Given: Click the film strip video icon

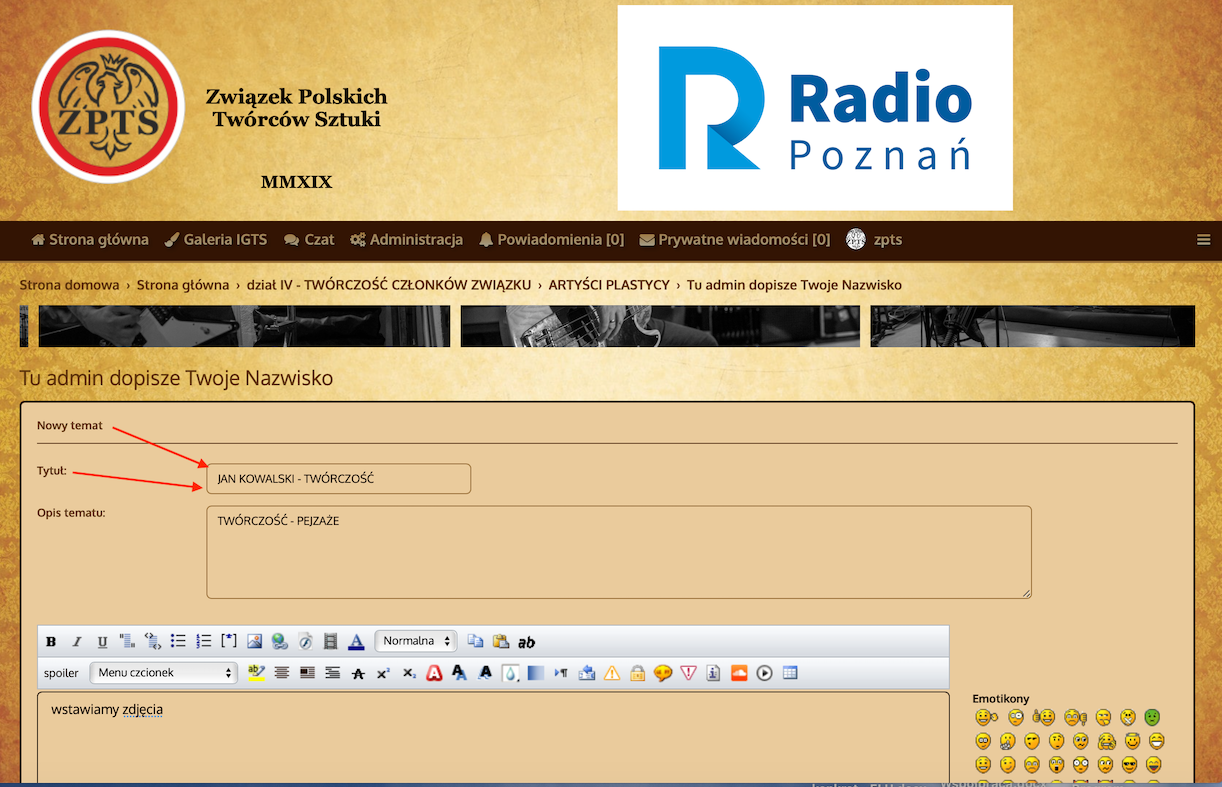Looking at the screenshot, I should (331, 642).
